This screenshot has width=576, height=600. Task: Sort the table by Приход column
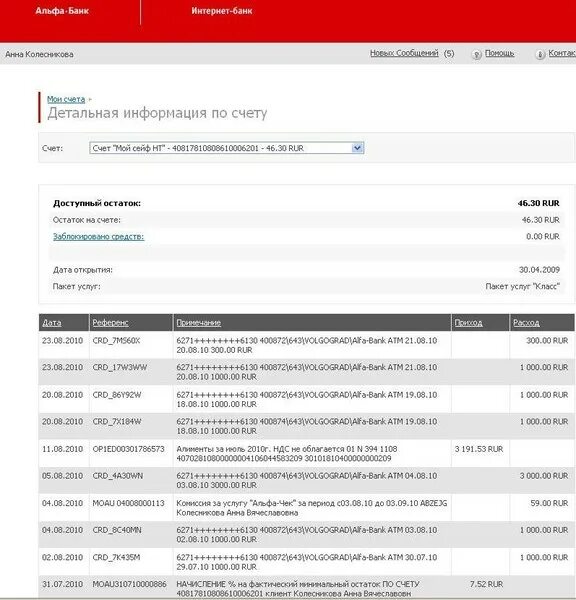(x=468, y=323)
